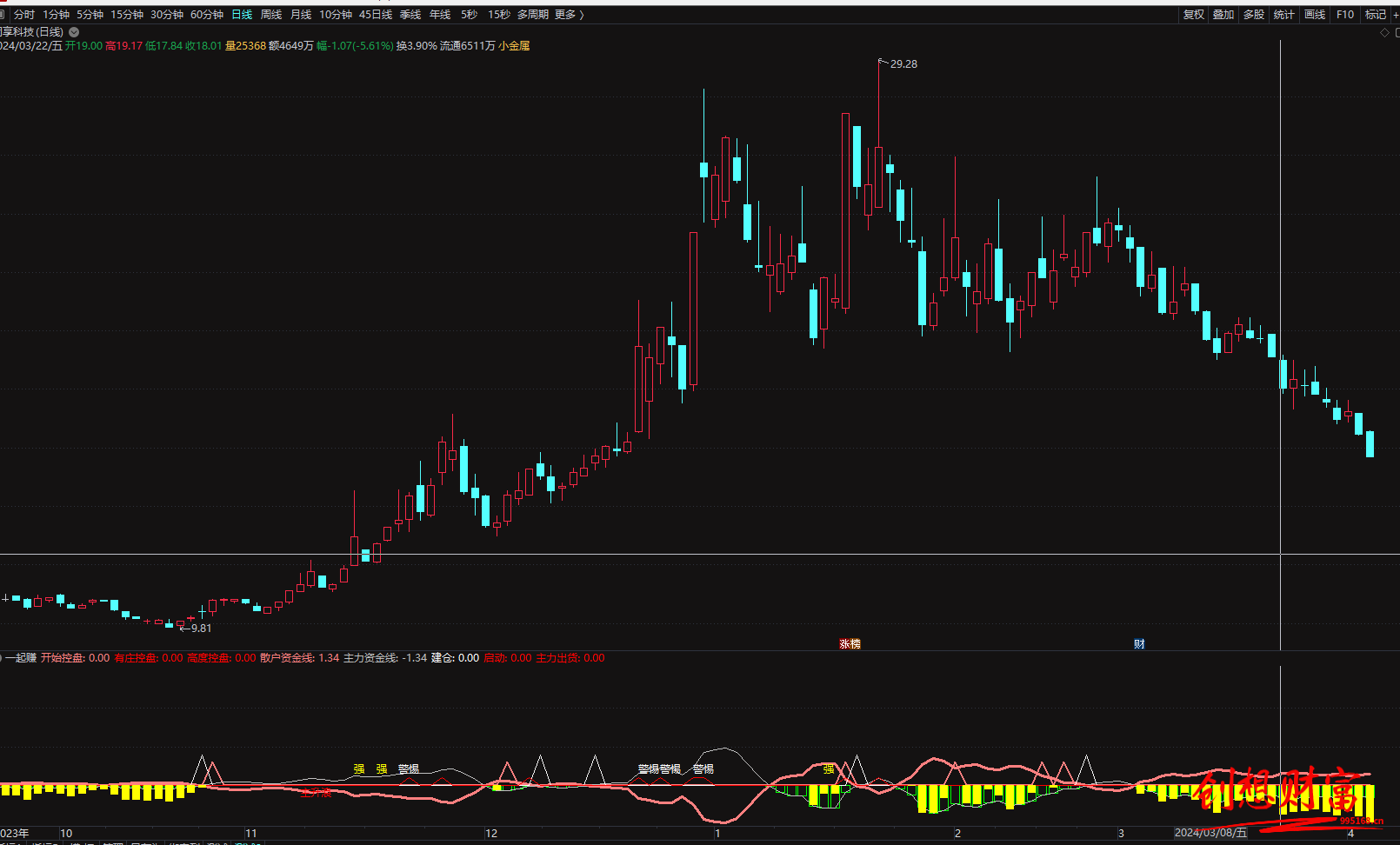This screenshot has height=845, width=1400.
Task: Click the 有庄控盘: 0.00 indicator value
Action: [149, 658]
